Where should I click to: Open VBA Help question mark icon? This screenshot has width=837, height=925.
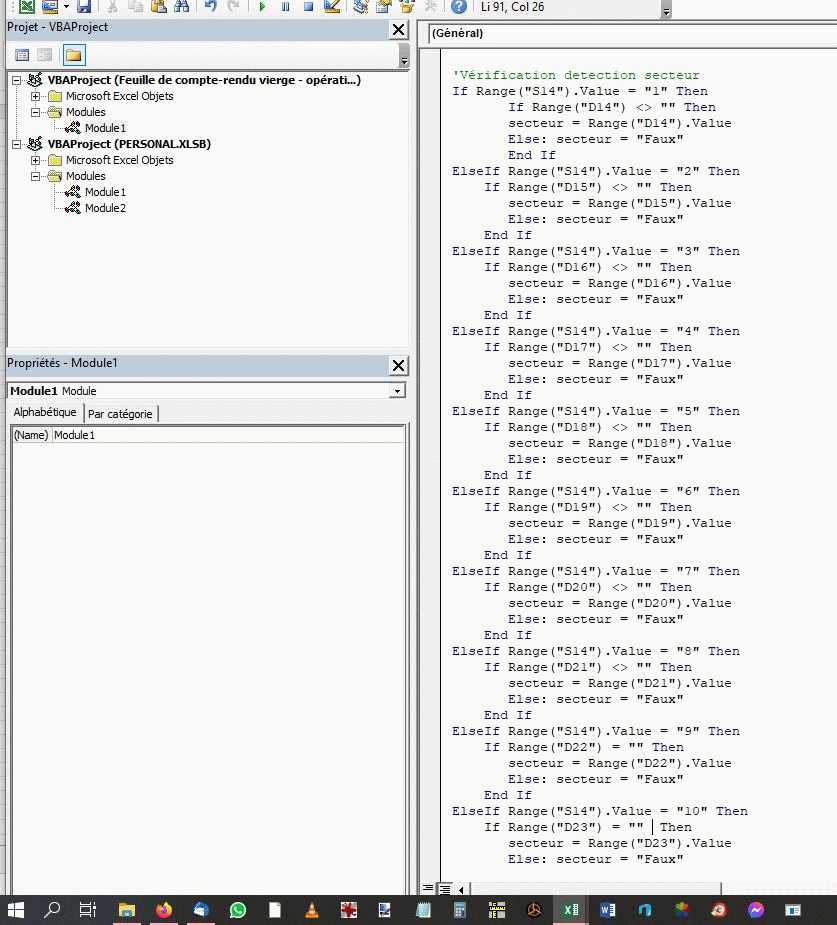coord(458,6)
